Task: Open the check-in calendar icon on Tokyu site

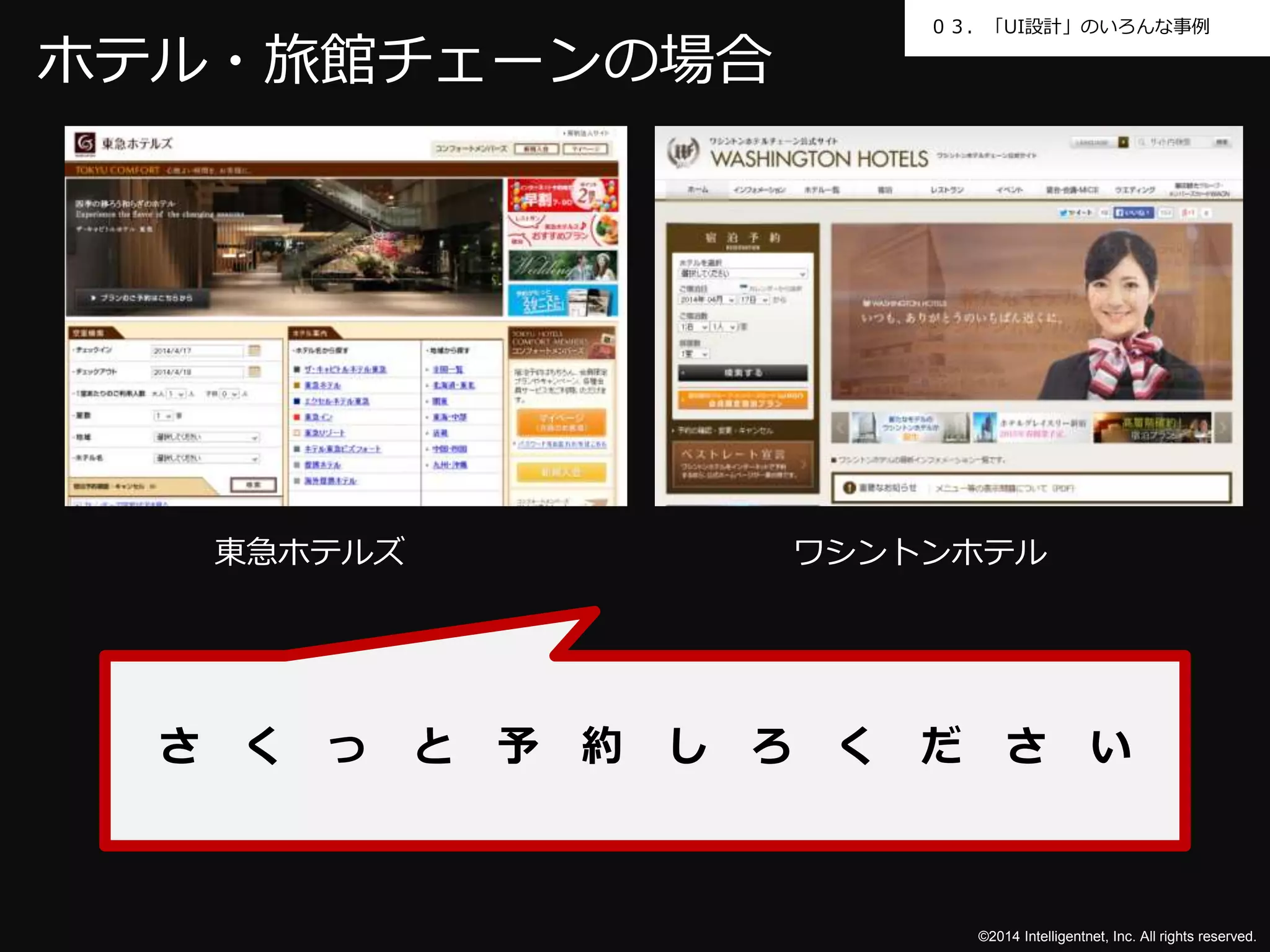Action: [x=254, y=351]
